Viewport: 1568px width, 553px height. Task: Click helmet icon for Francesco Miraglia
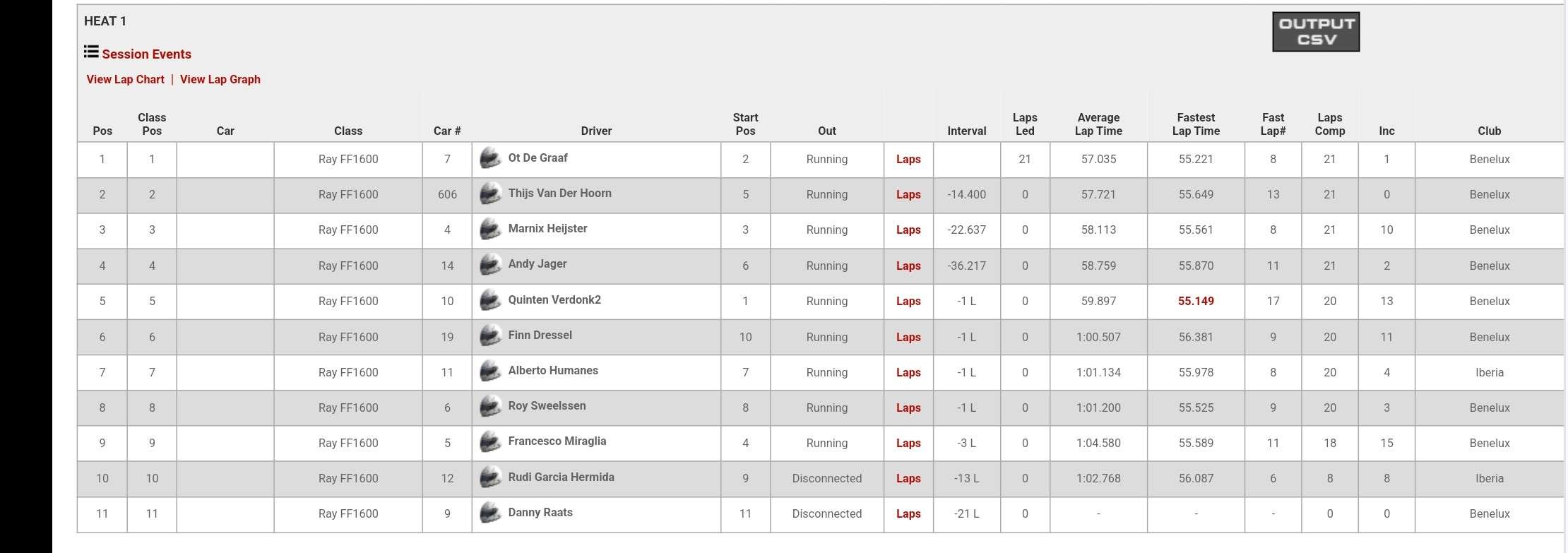click(490, 442)
